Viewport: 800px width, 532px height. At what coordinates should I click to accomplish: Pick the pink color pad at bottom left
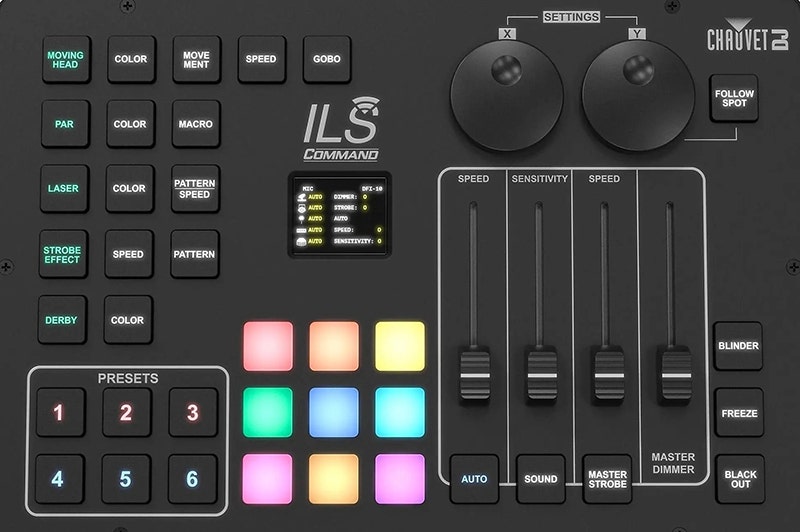(267, 478)
